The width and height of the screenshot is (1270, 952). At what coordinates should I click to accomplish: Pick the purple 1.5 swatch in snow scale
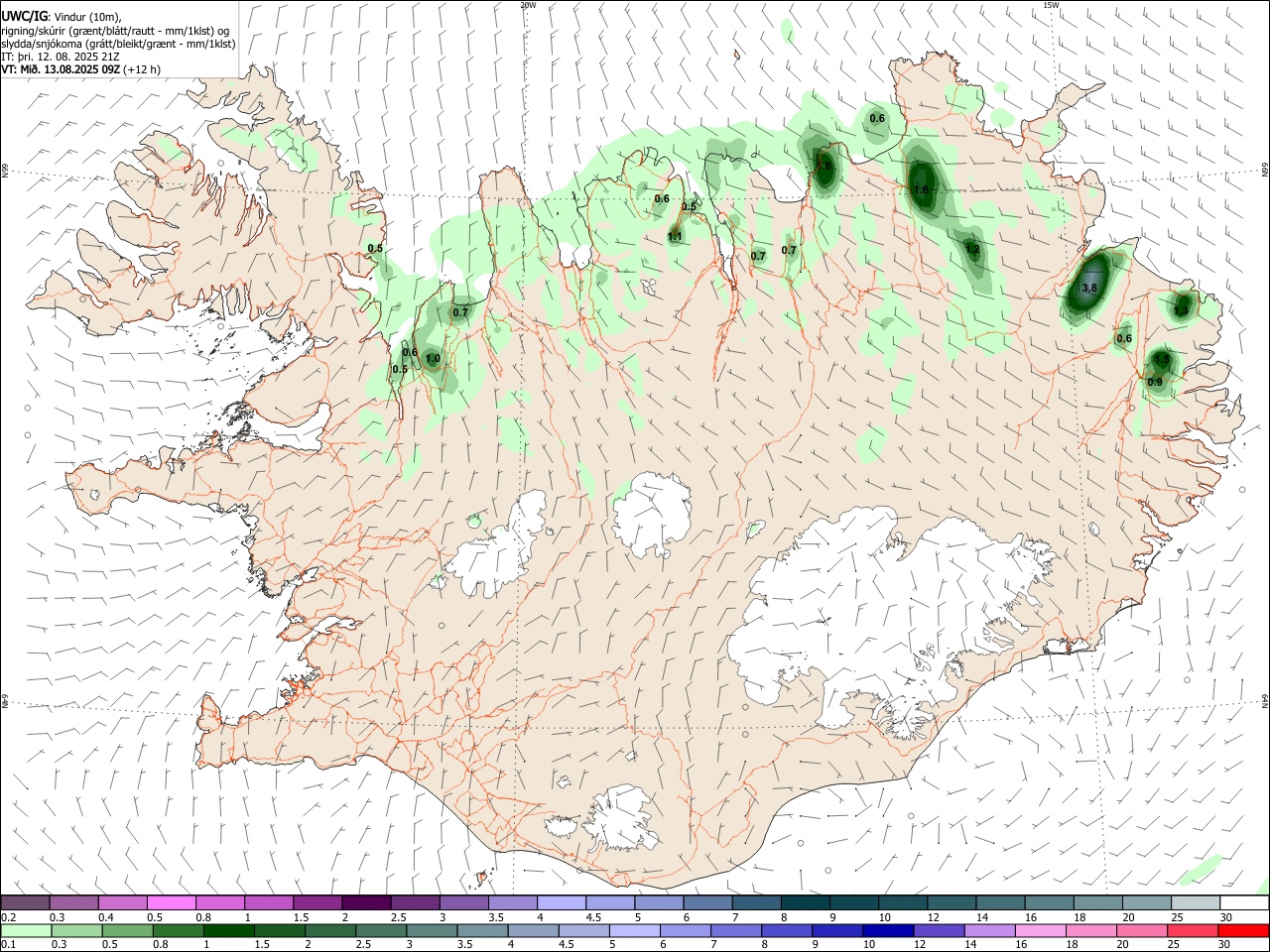tap(317, 902)
